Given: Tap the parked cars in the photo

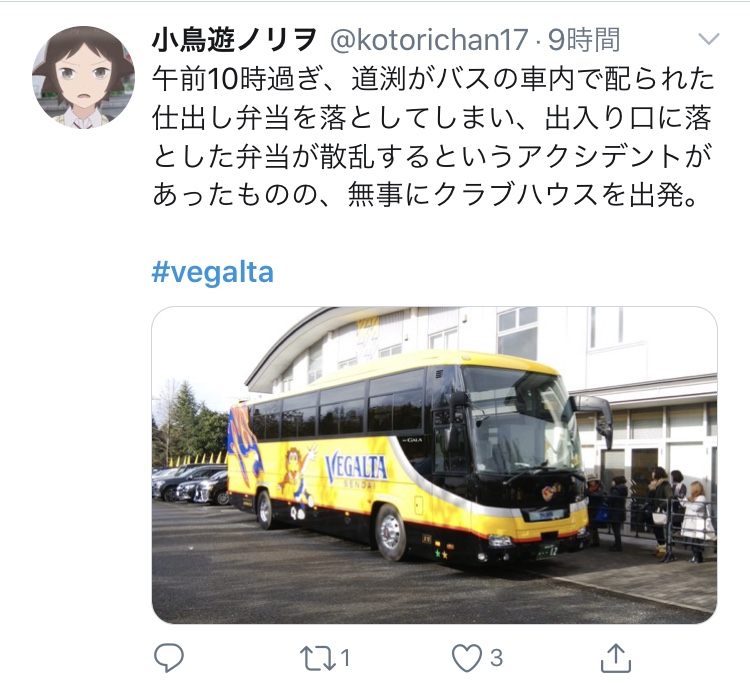Looking at the screenshot, I should [x=190, y=484].
